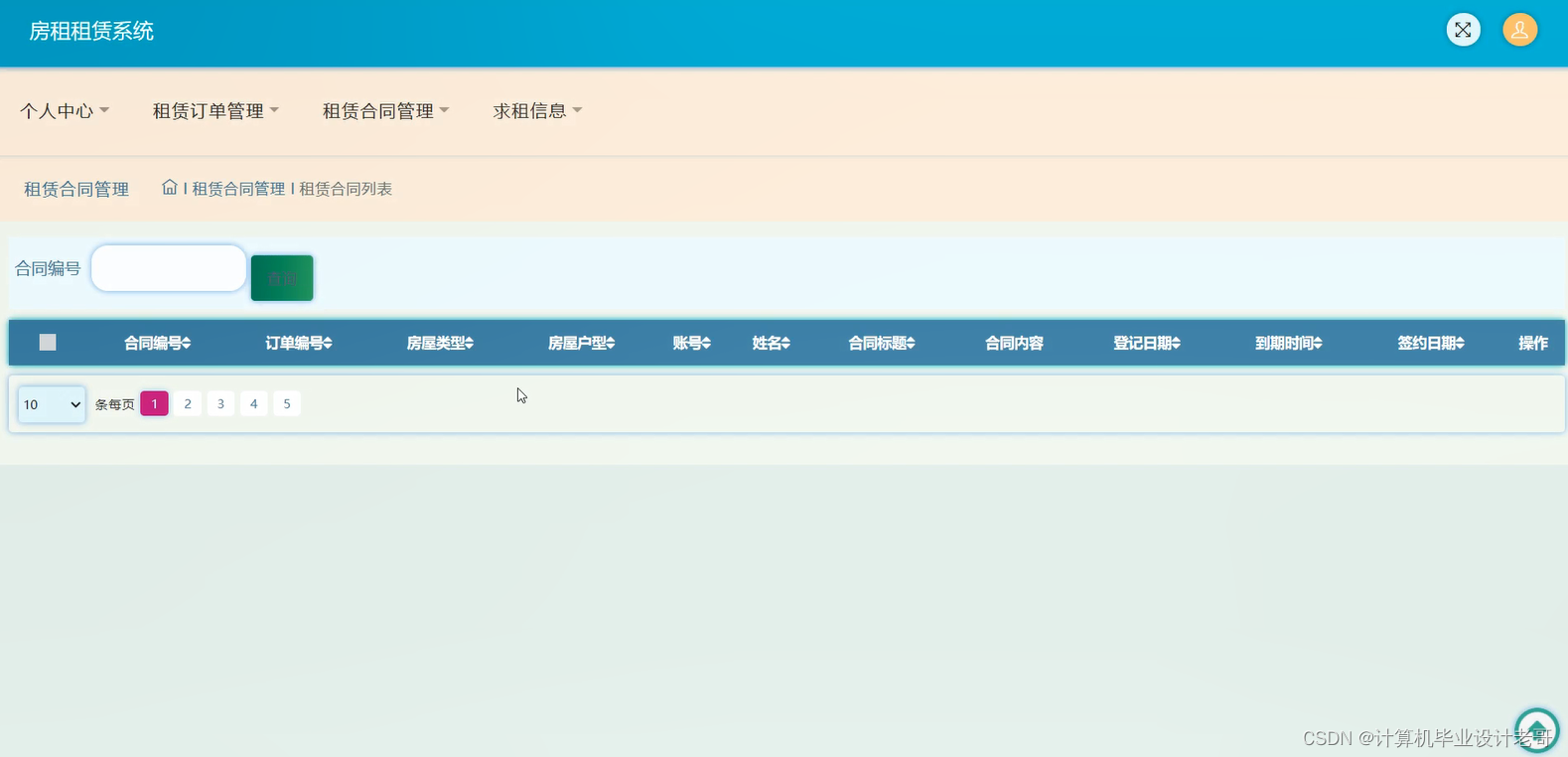The width and height of the screenshot is (1568, 757).
Task: Click the home icon in breadcrumb
Action: pos(170,187)
